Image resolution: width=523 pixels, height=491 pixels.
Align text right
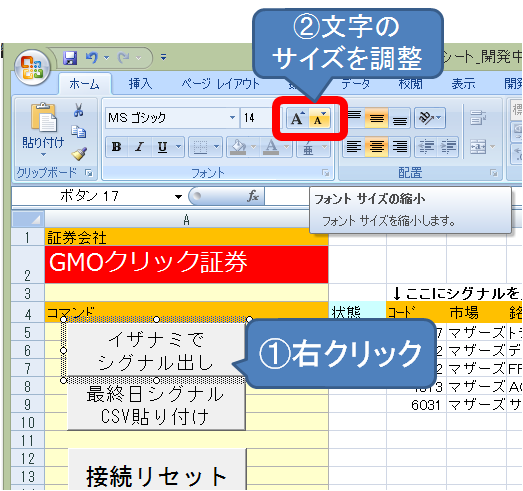(x=400, y=147)
